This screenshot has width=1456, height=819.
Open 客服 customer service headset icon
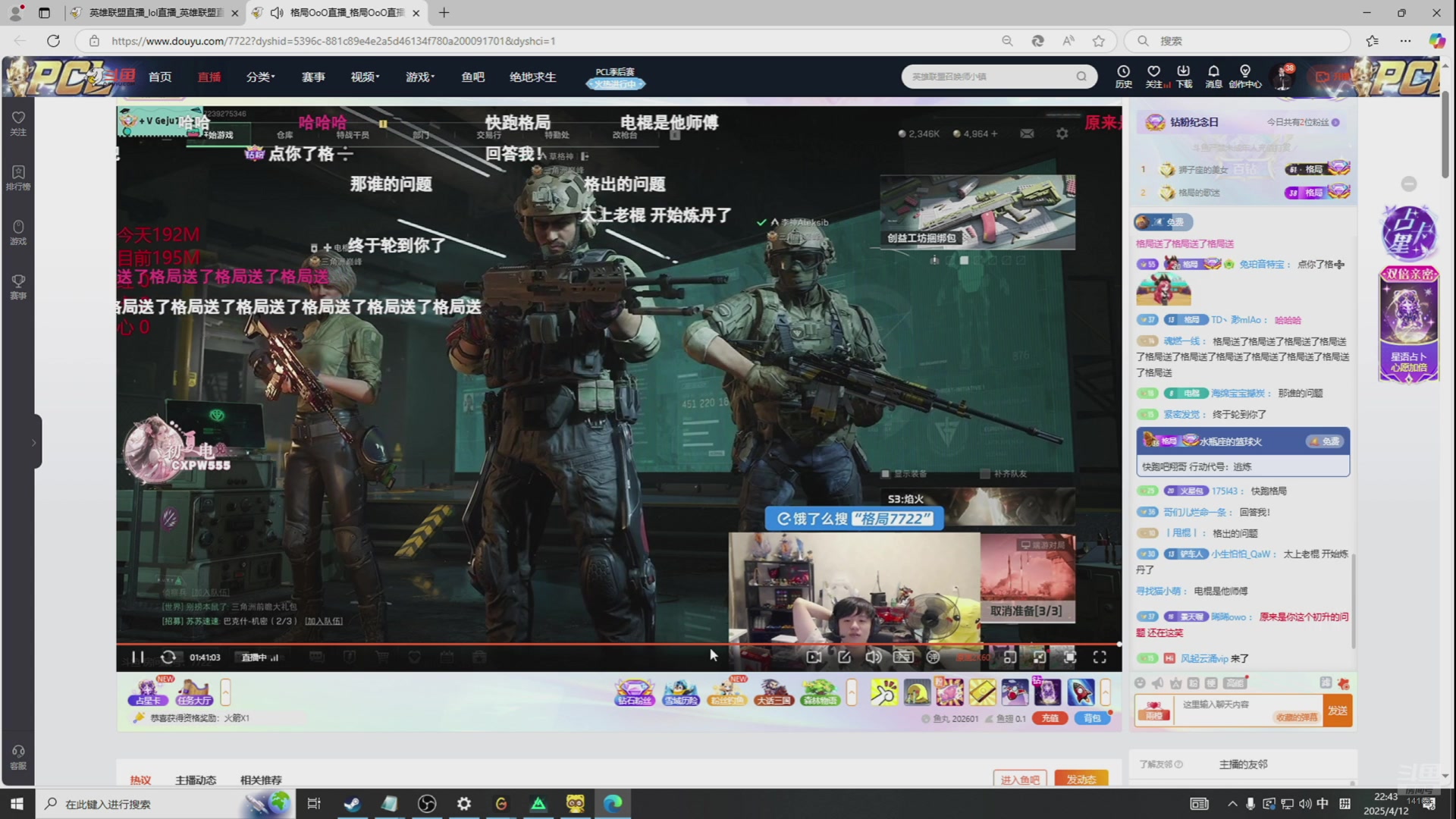[x=18, y=758]
